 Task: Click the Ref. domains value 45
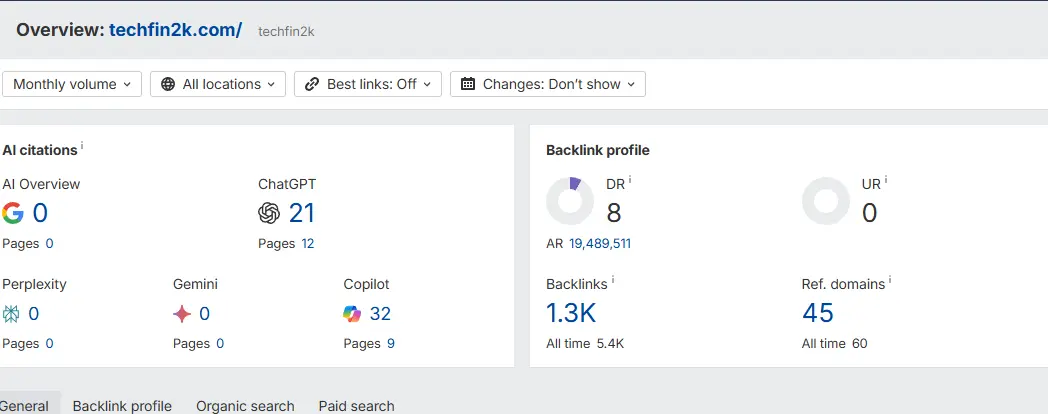[818, 313]
